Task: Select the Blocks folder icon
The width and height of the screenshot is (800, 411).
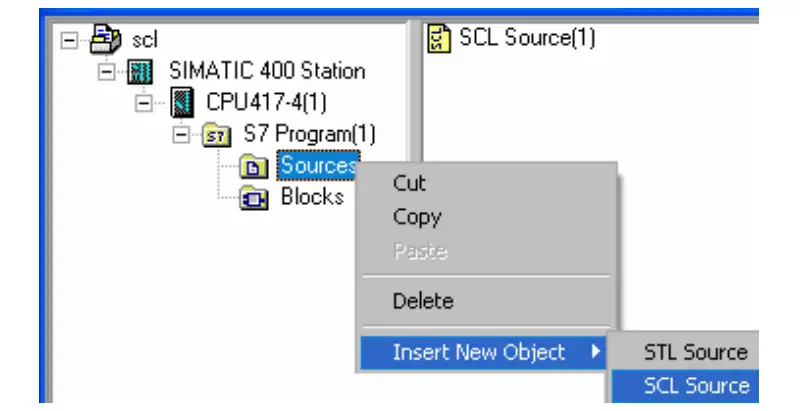Action: pos(254,198)
